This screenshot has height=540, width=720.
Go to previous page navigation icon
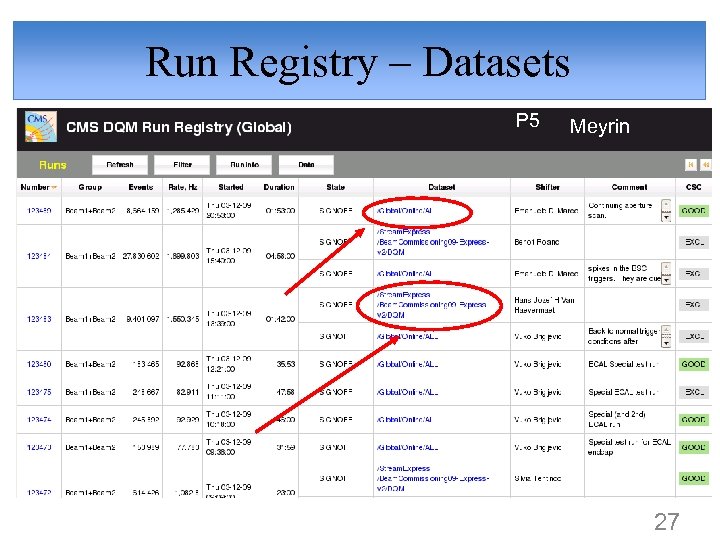[706, 164]
